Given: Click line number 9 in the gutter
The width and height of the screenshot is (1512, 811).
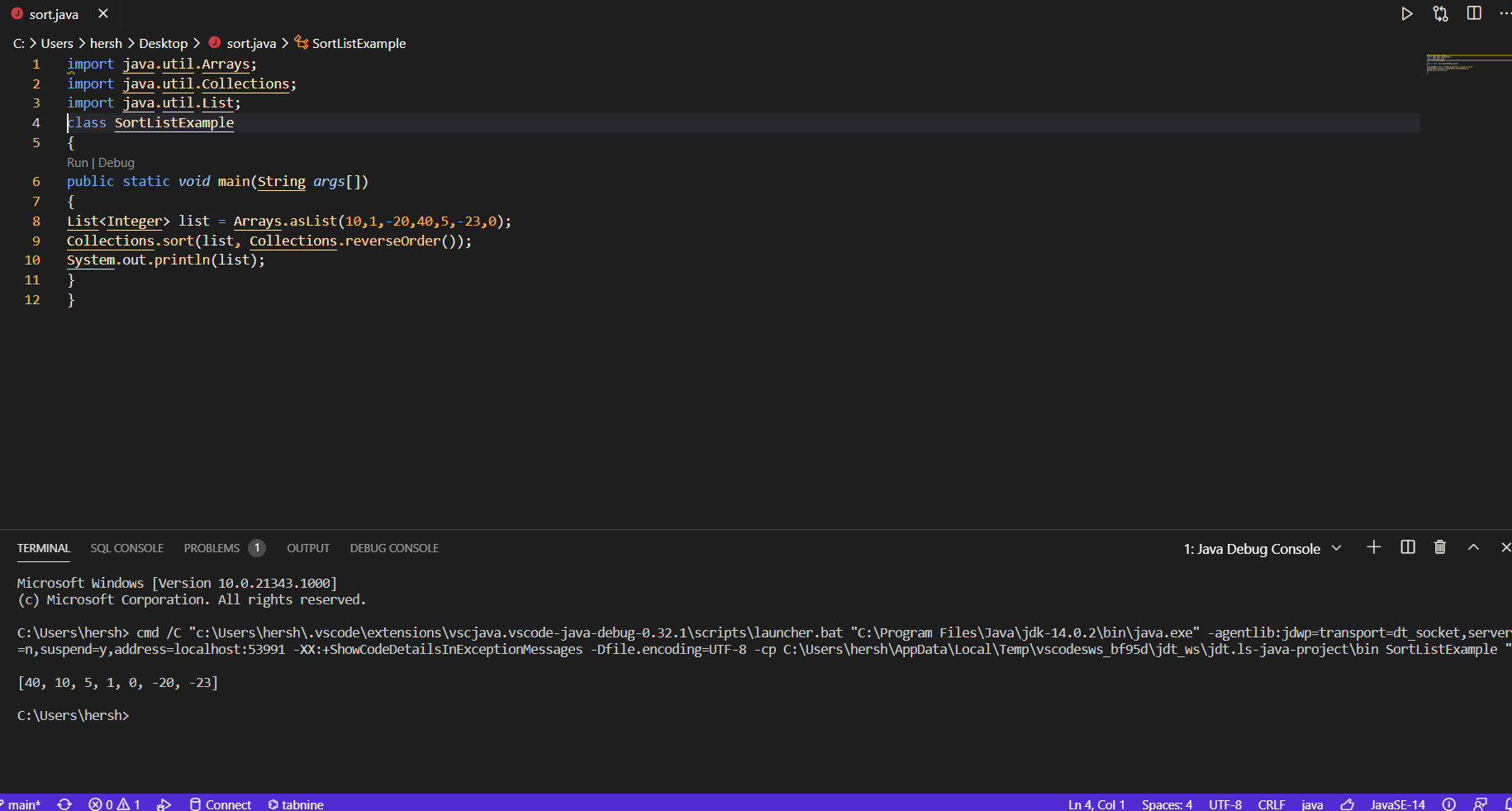Looking at the screenshot, I should coord(36,241).
